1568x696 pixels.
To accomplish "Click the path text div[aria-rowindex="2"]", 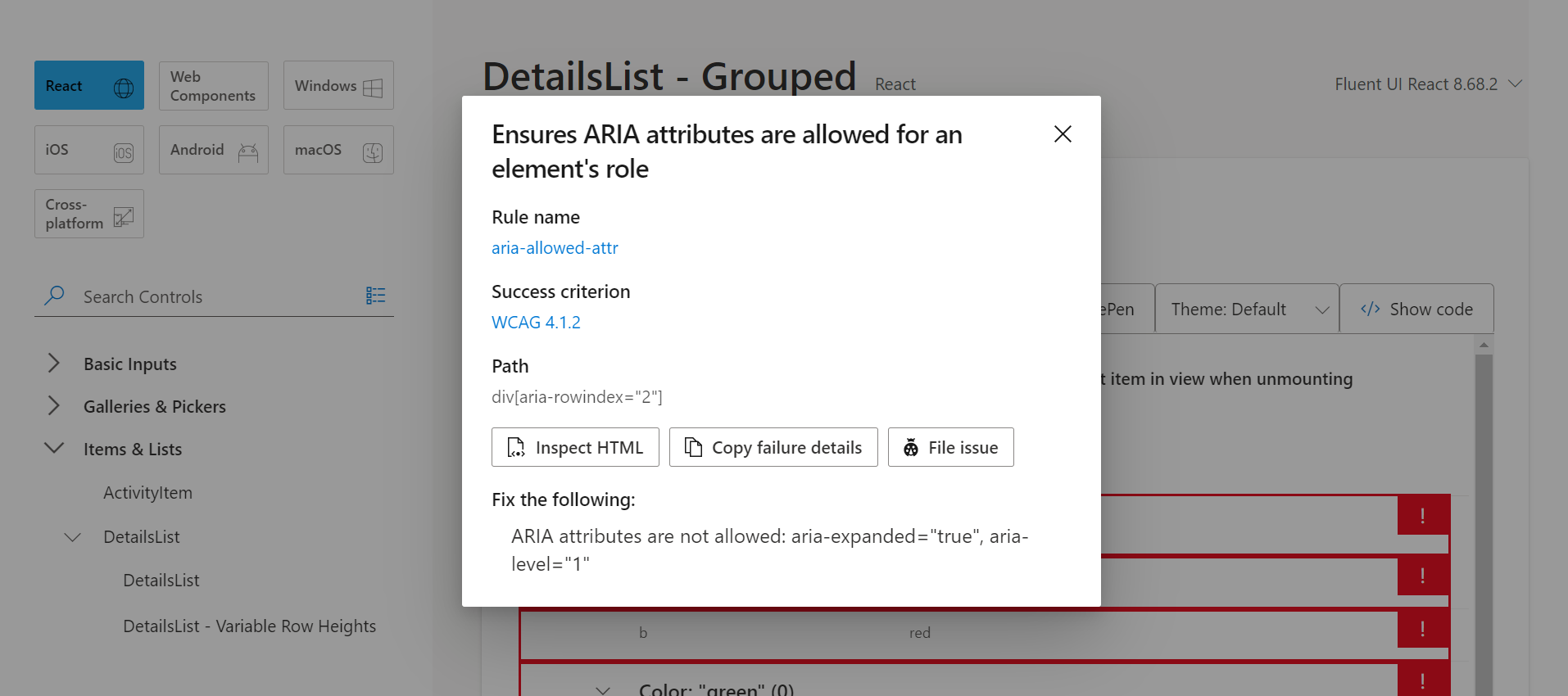I will pos(577,397).
